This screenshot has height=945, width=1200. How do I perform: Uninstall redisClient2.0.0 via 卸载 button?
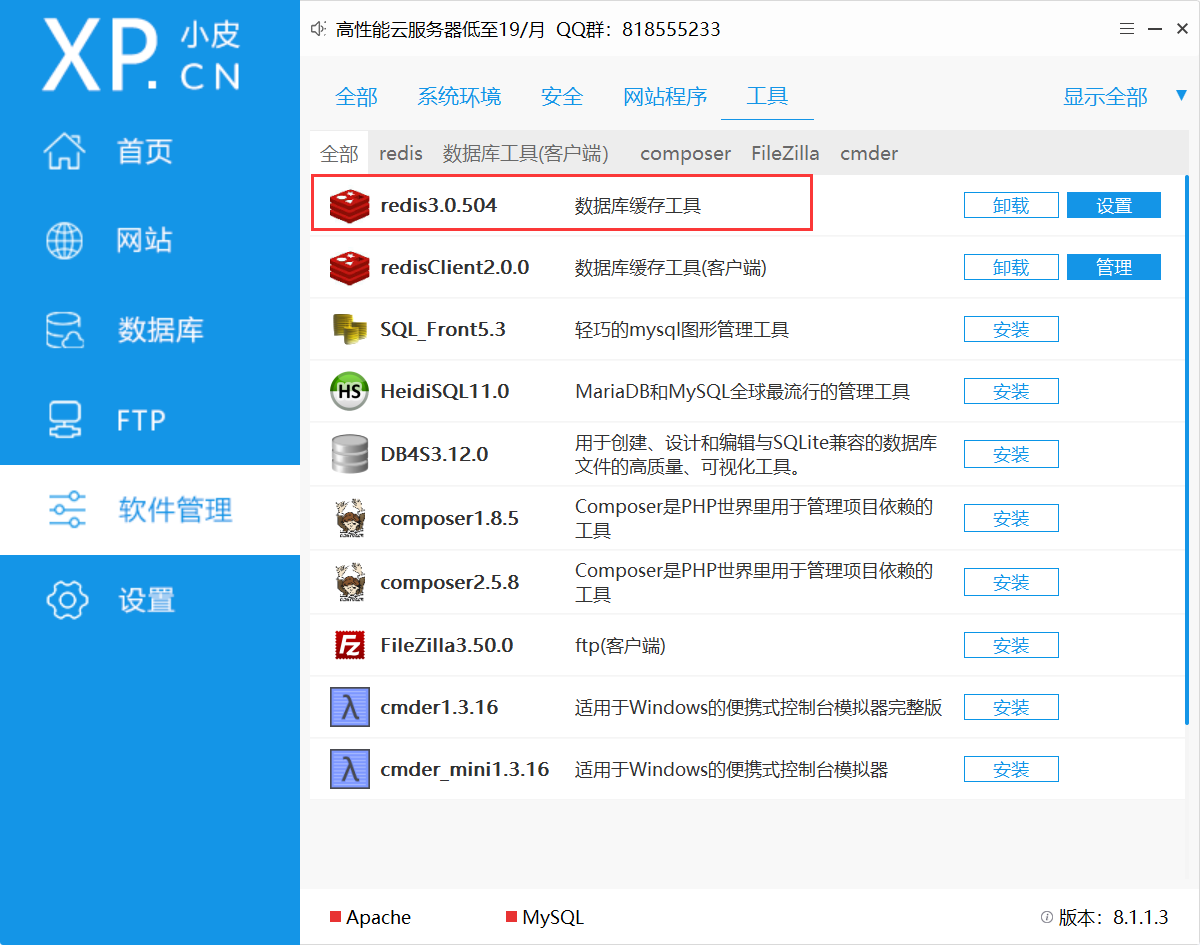coord(1011,267)
